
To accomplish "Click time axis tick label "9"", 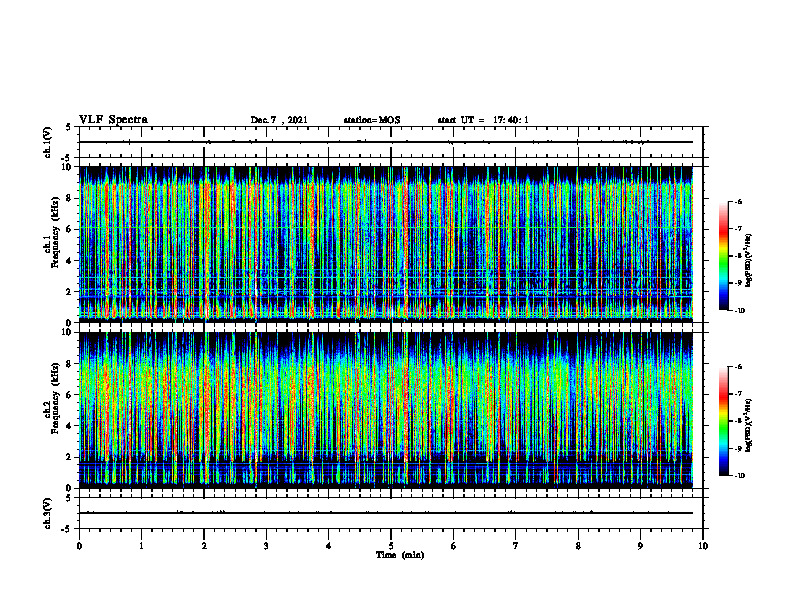I will pyautogui.click(x=640, y=546).
